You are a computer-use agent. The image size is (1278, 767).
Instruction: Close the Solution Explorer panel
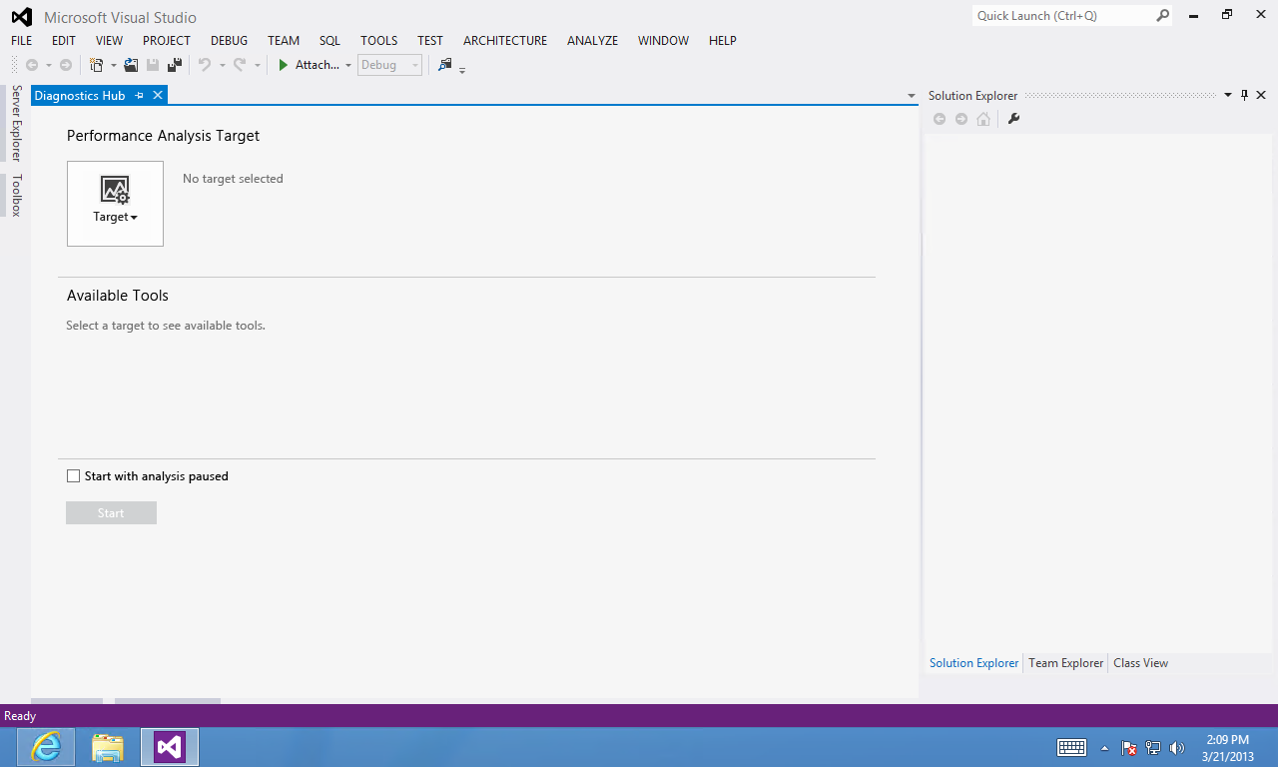(1261, 95)
